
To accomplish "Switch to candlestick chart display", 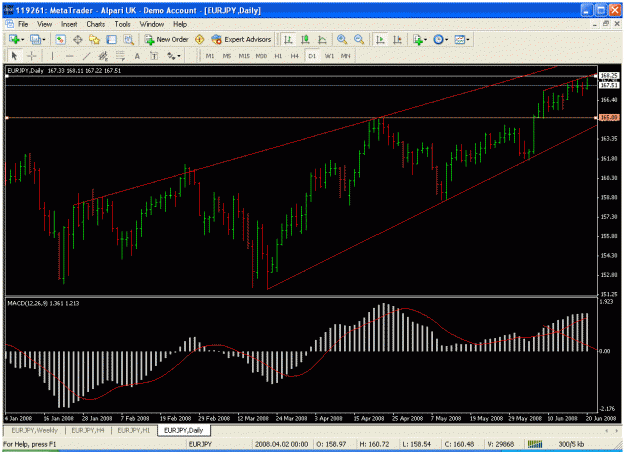I will click(x=305, y=39).
